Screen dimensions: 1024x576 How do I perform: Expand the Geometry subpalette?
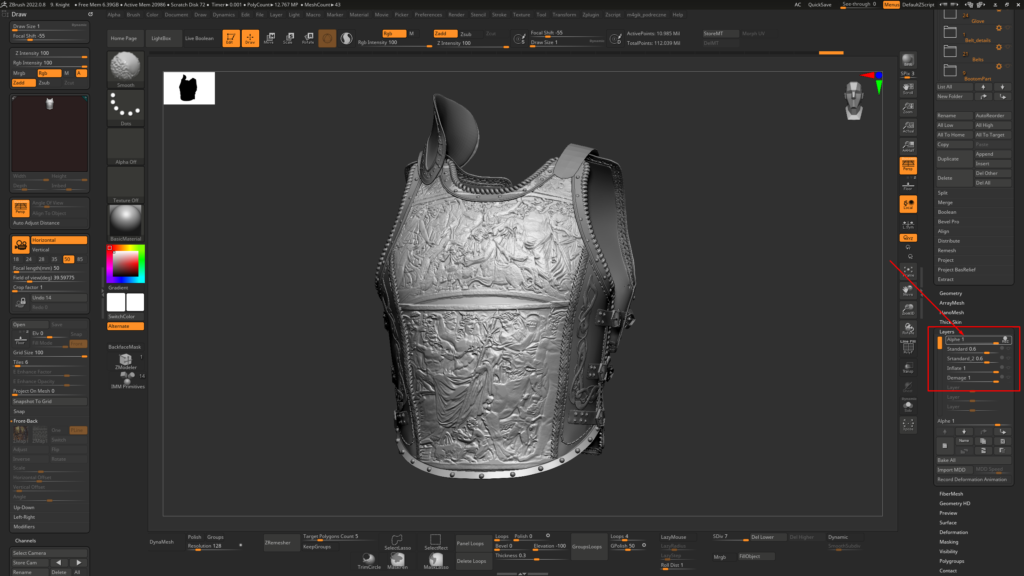pyautogui.click(x=951, y=293)
